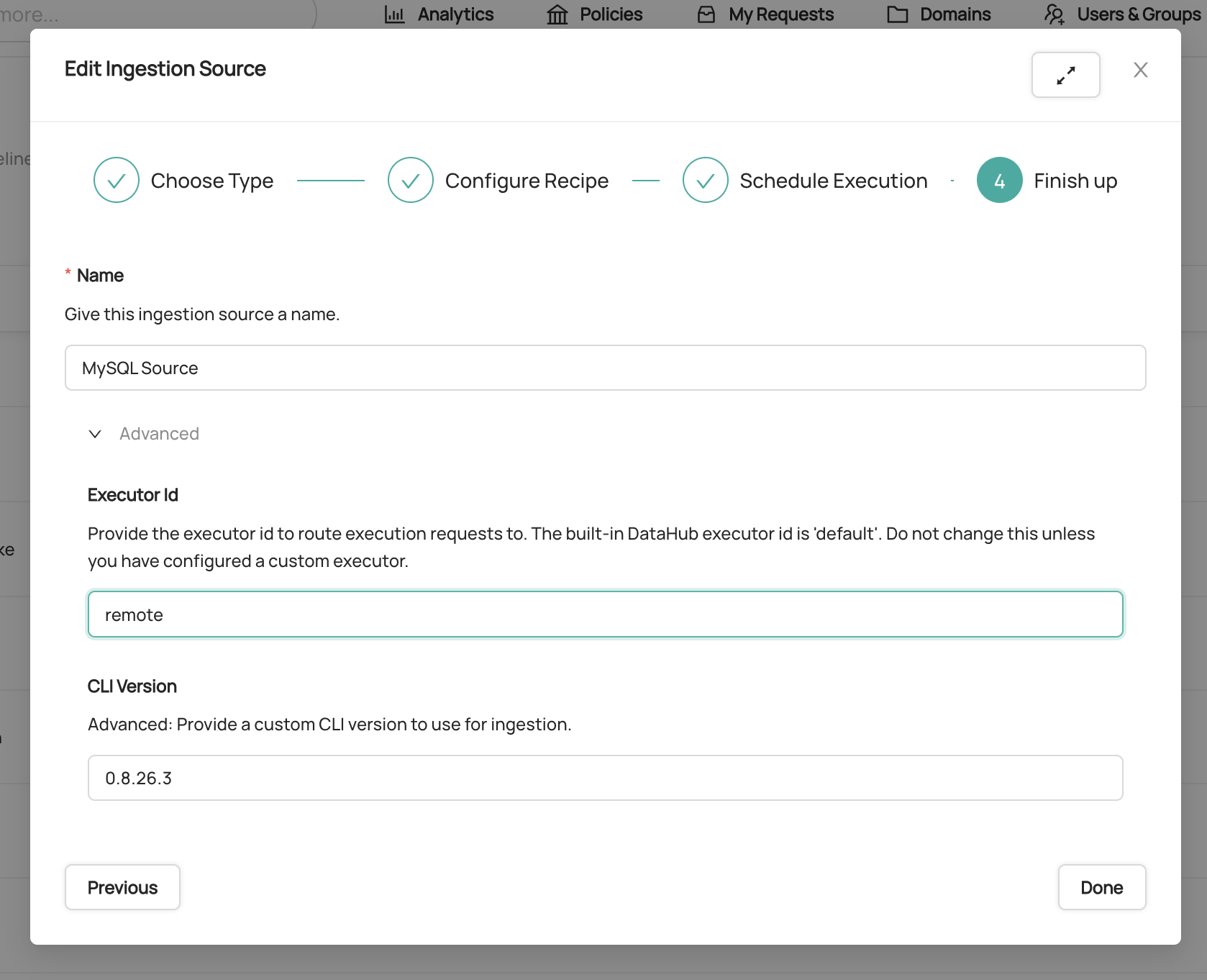Click the Advanced section label

click(x=159, y=434)
